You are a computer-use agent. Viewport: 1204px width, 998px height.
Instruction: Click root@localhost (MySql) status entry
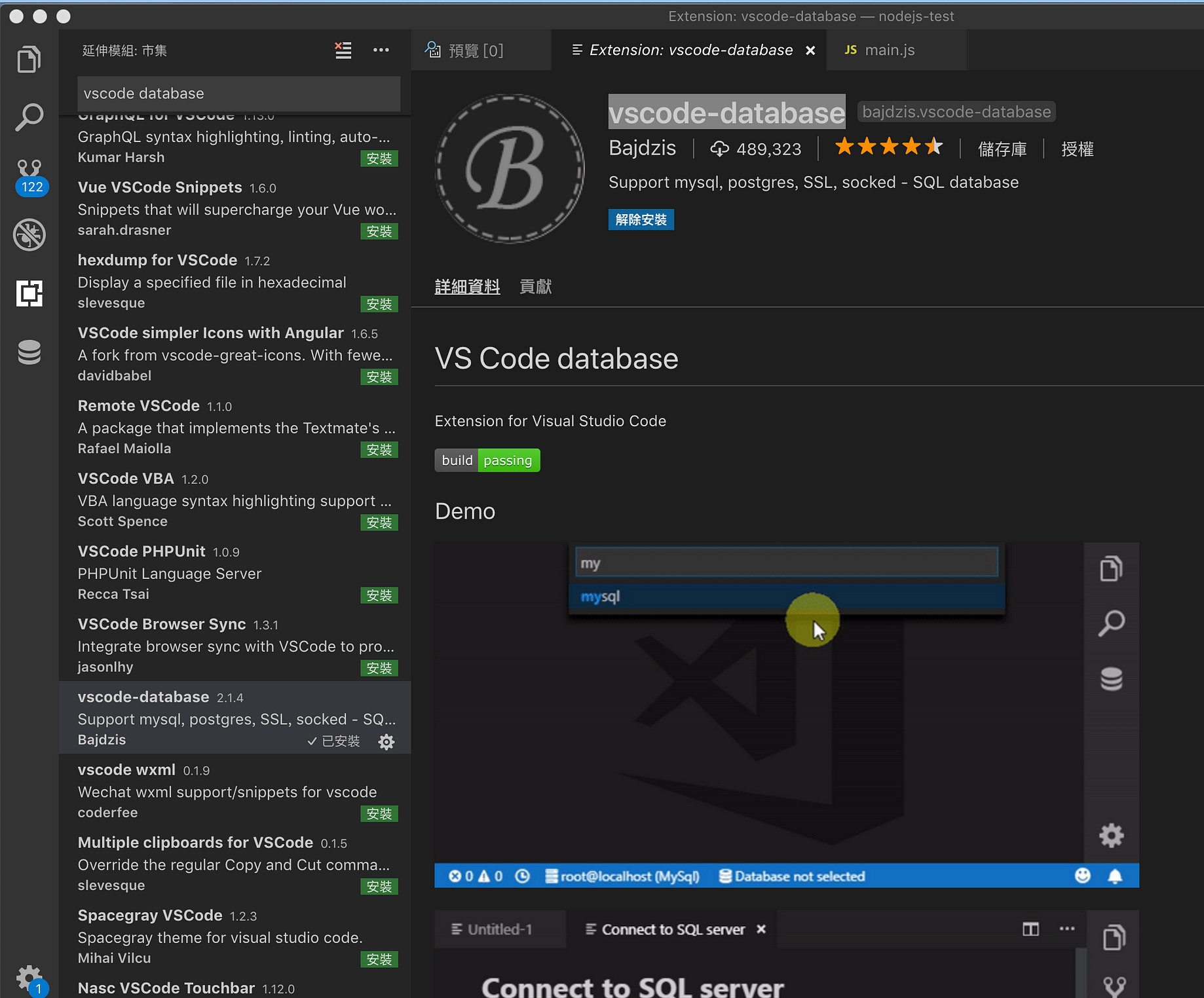click(622, 876)
